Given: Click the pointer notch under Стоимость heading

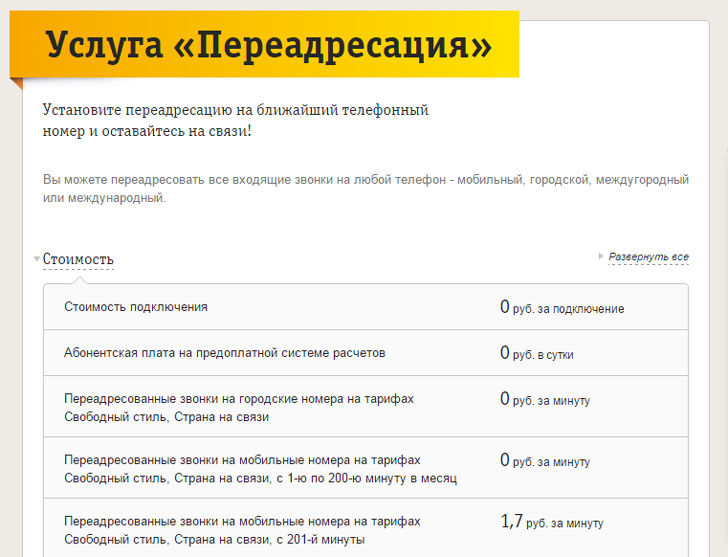Looking at the screenshot, I should pyautogui.click(x=78, y=281).
